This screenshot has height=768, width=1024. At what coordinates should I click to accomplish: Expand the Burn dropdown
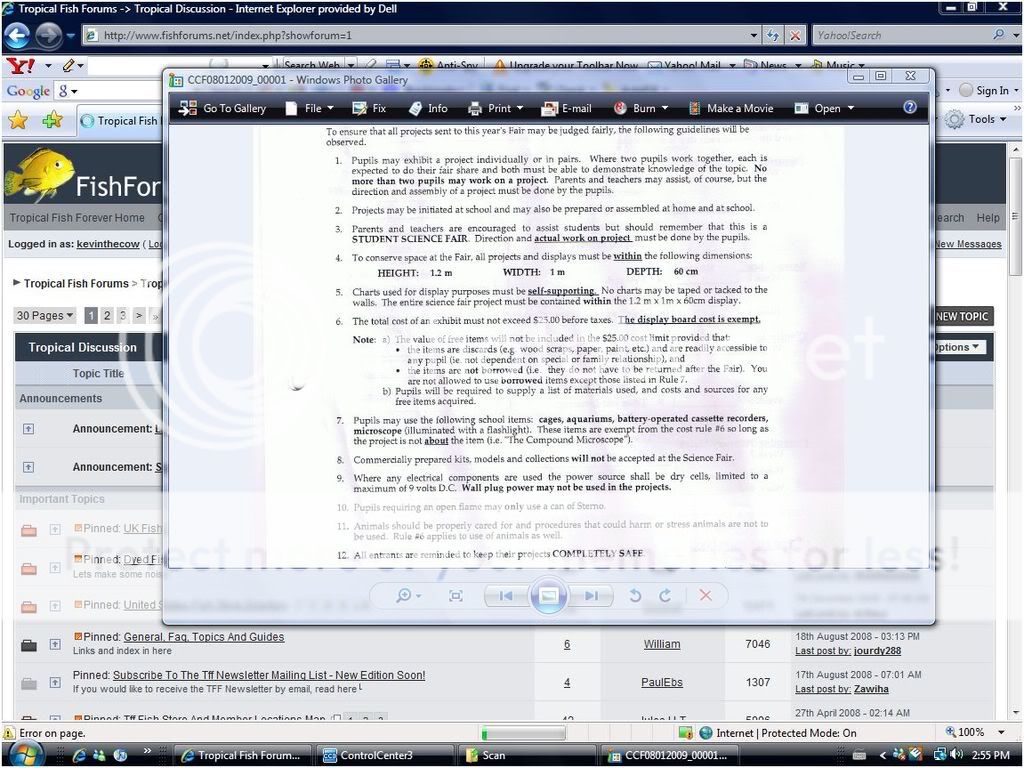(x=637, y=108)
